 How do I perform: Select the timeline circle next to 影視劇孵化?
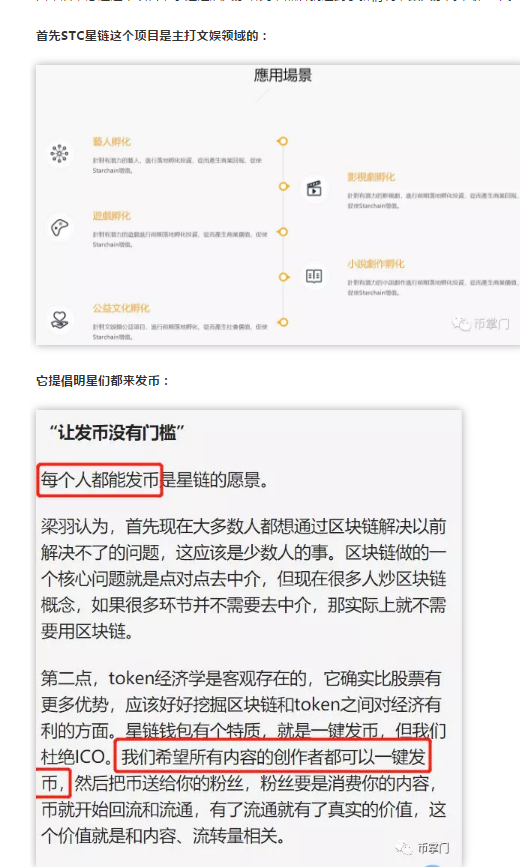pos(284,186)
